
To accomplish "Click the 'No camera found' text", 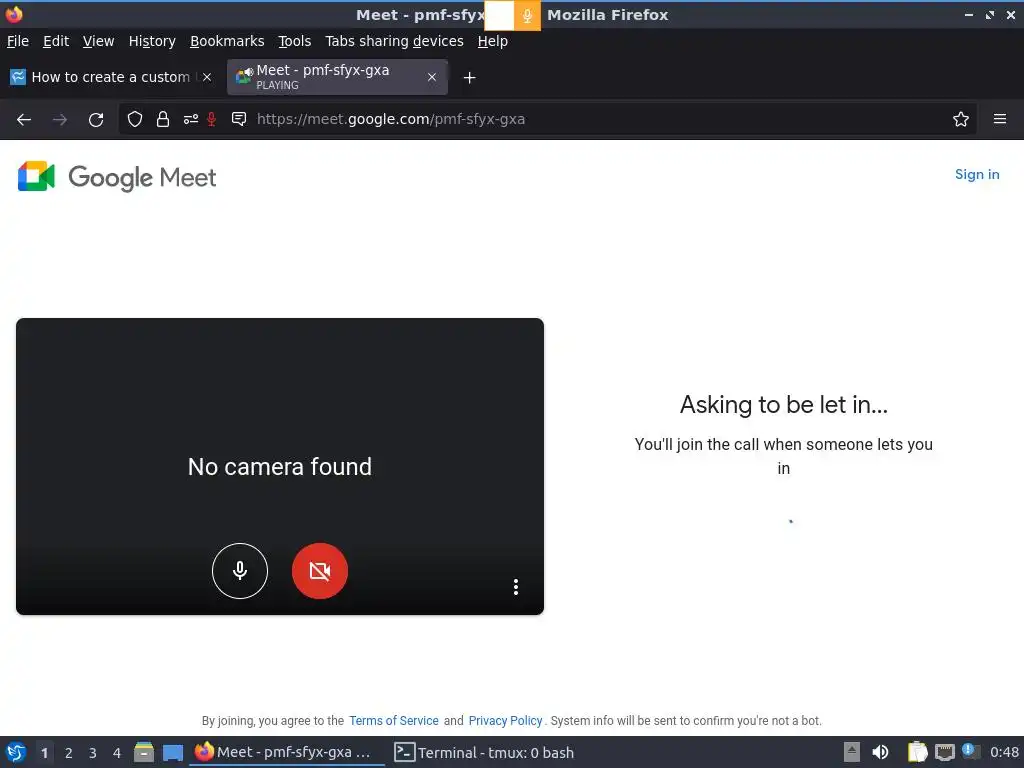I will [280, 467].
